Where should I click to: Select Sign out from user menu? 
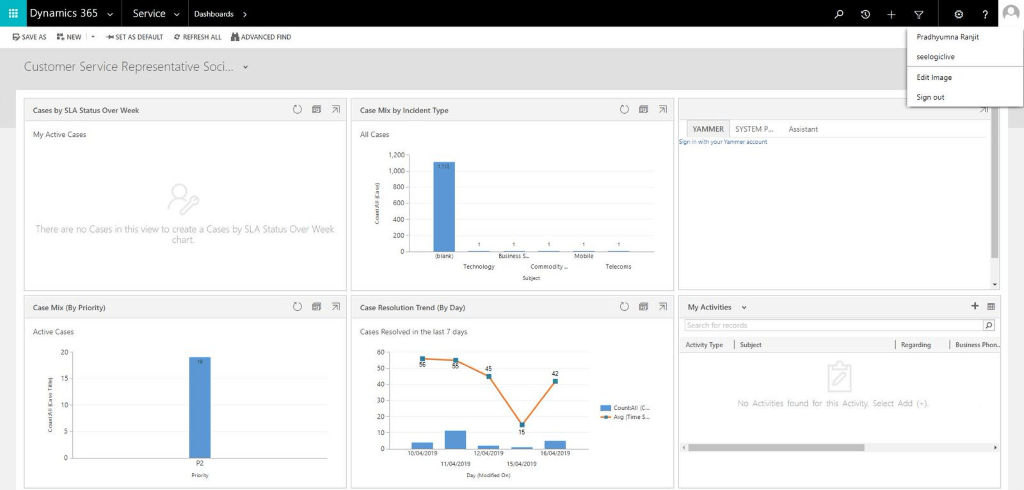click(x=930, y=97)
